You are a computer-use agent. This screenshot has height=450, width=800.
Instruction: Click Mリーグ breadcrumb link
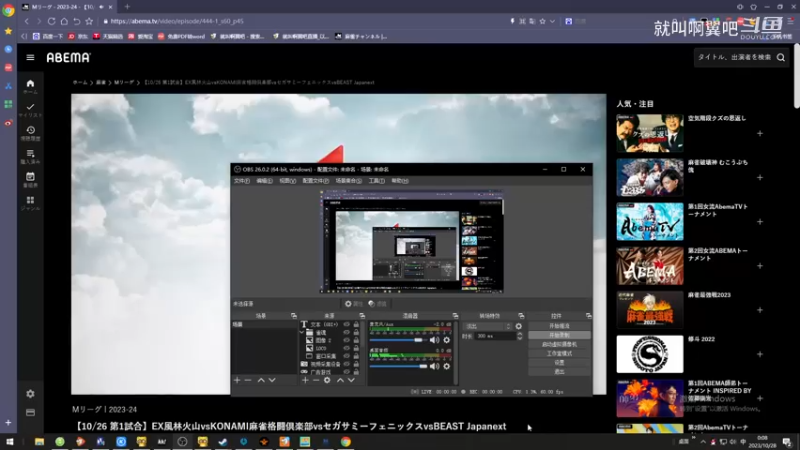pyautogui.click(x=124, y=83)
